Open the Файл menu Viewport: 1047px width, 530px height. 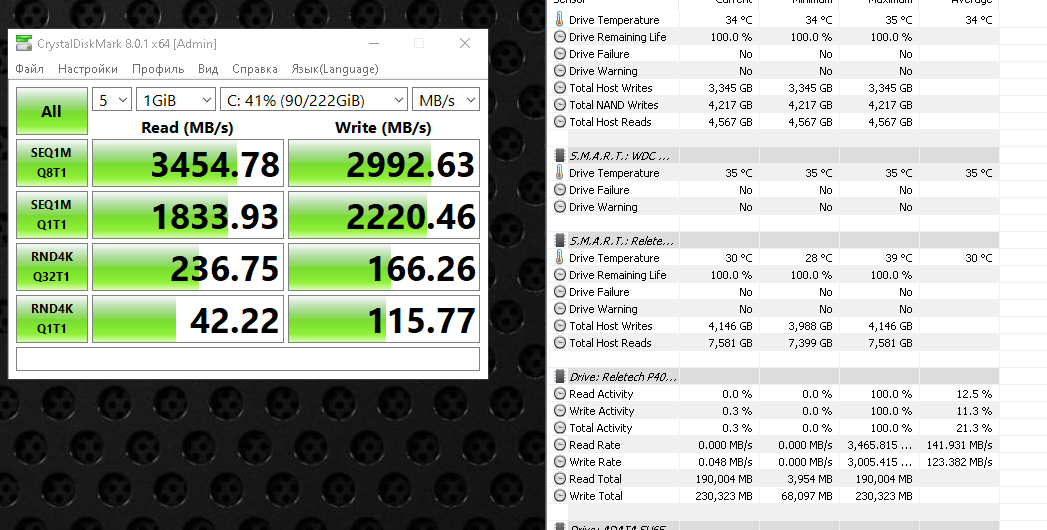pos(29,69)
